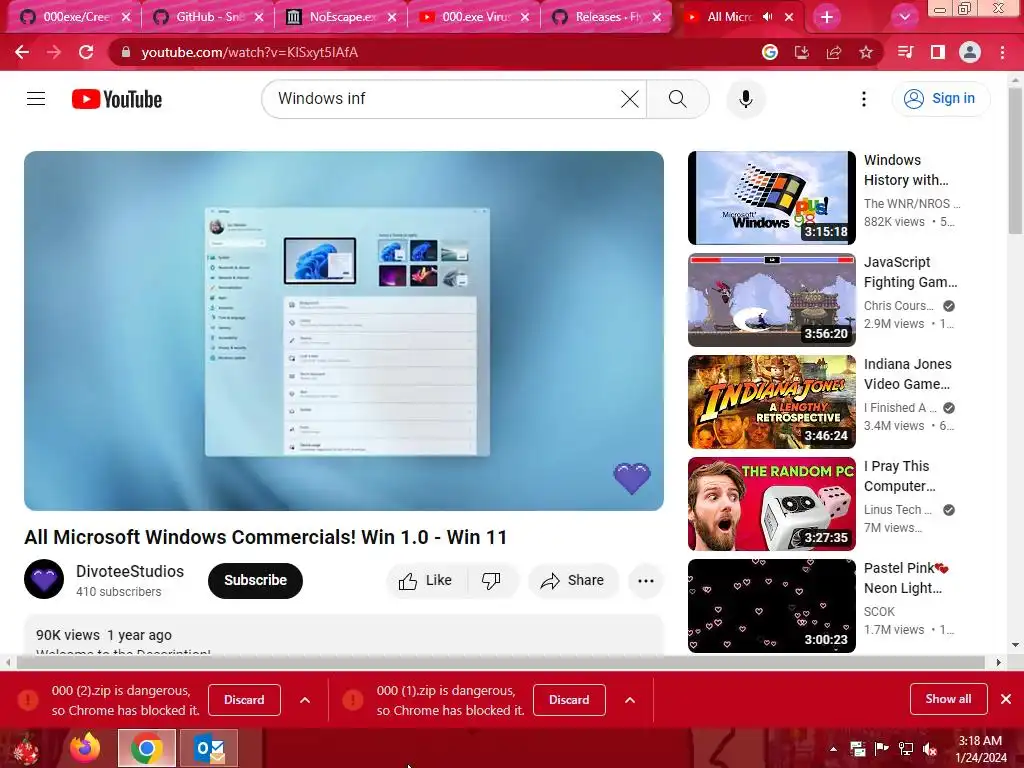The height and width of the screenshot is (768, 1024).
Task: Open the DivoteeStudios channel name
Action: (x=130, y=571)
